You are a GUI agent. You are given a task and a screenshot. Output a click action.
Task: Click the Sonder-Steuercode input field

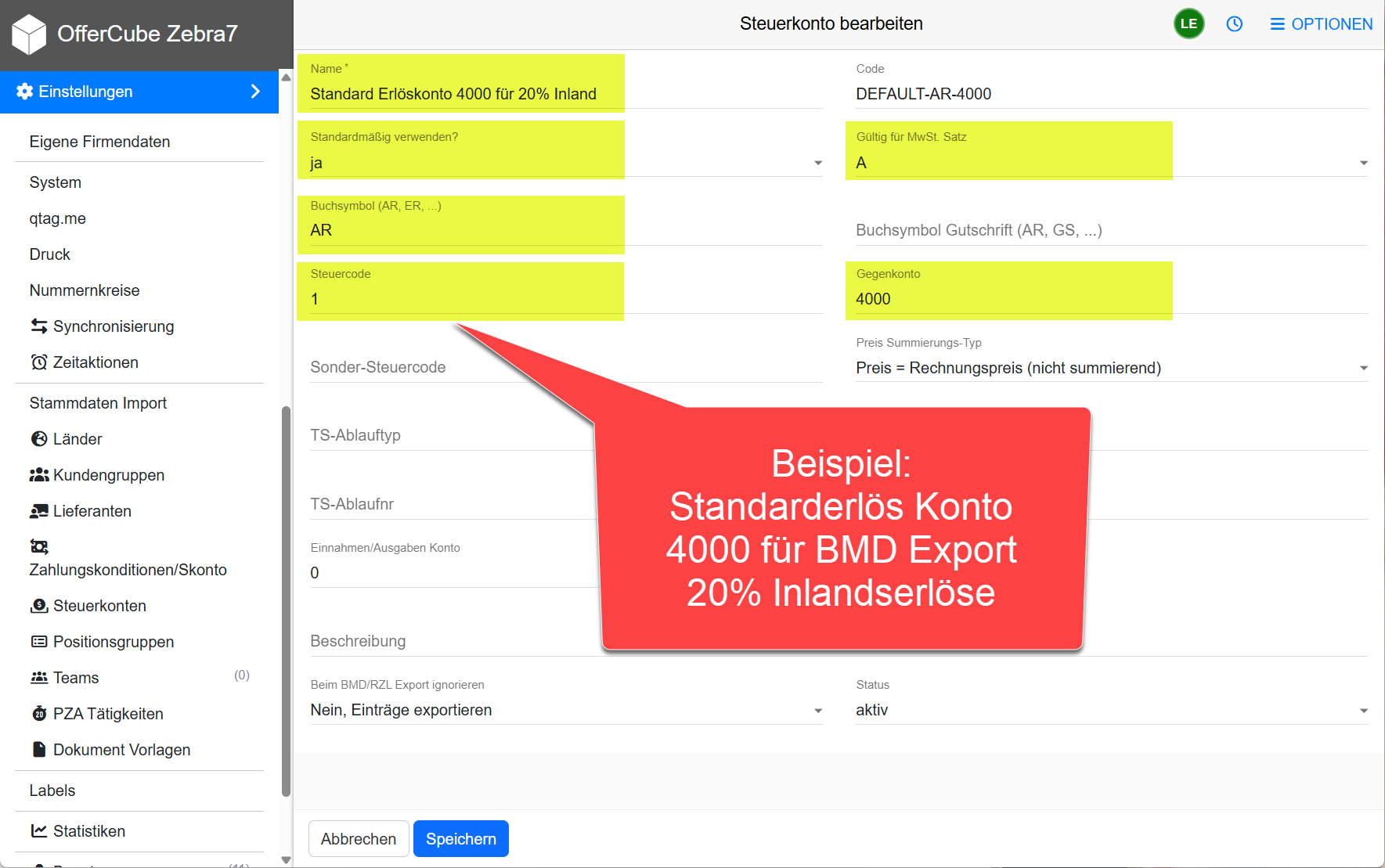click(566, 367)
